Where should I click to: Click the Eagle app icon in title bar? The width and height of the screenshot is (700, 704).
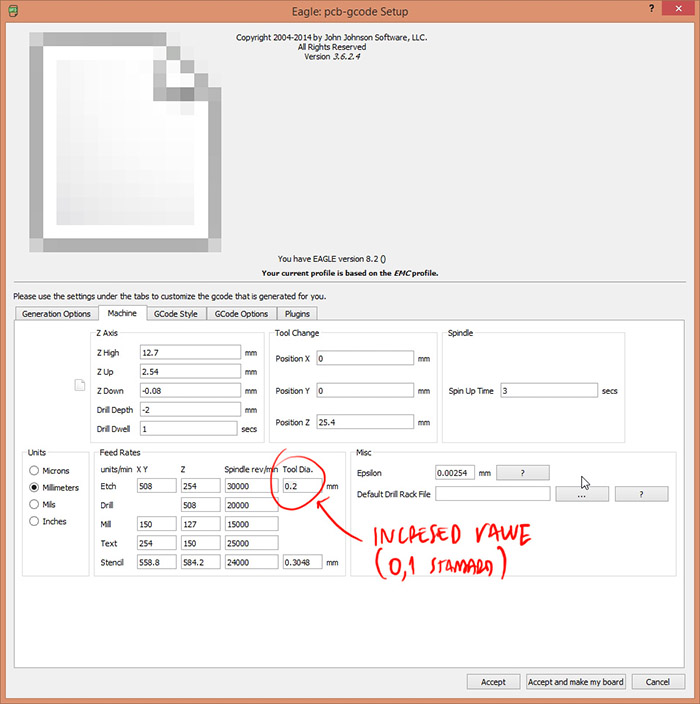(13, 10)
